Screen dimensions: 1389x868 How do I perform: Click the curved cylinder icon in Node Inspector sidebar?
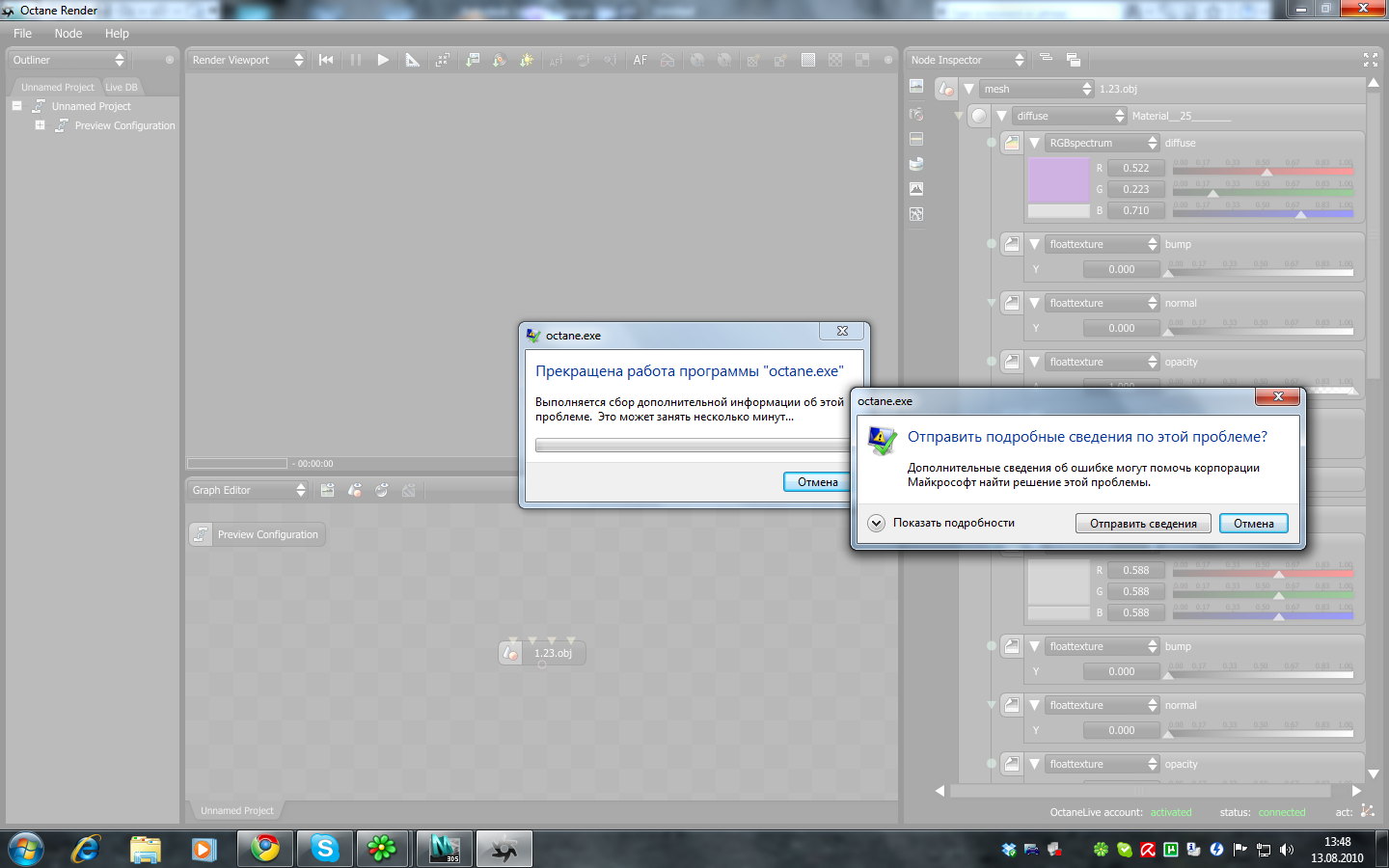(x=916, y=164)
